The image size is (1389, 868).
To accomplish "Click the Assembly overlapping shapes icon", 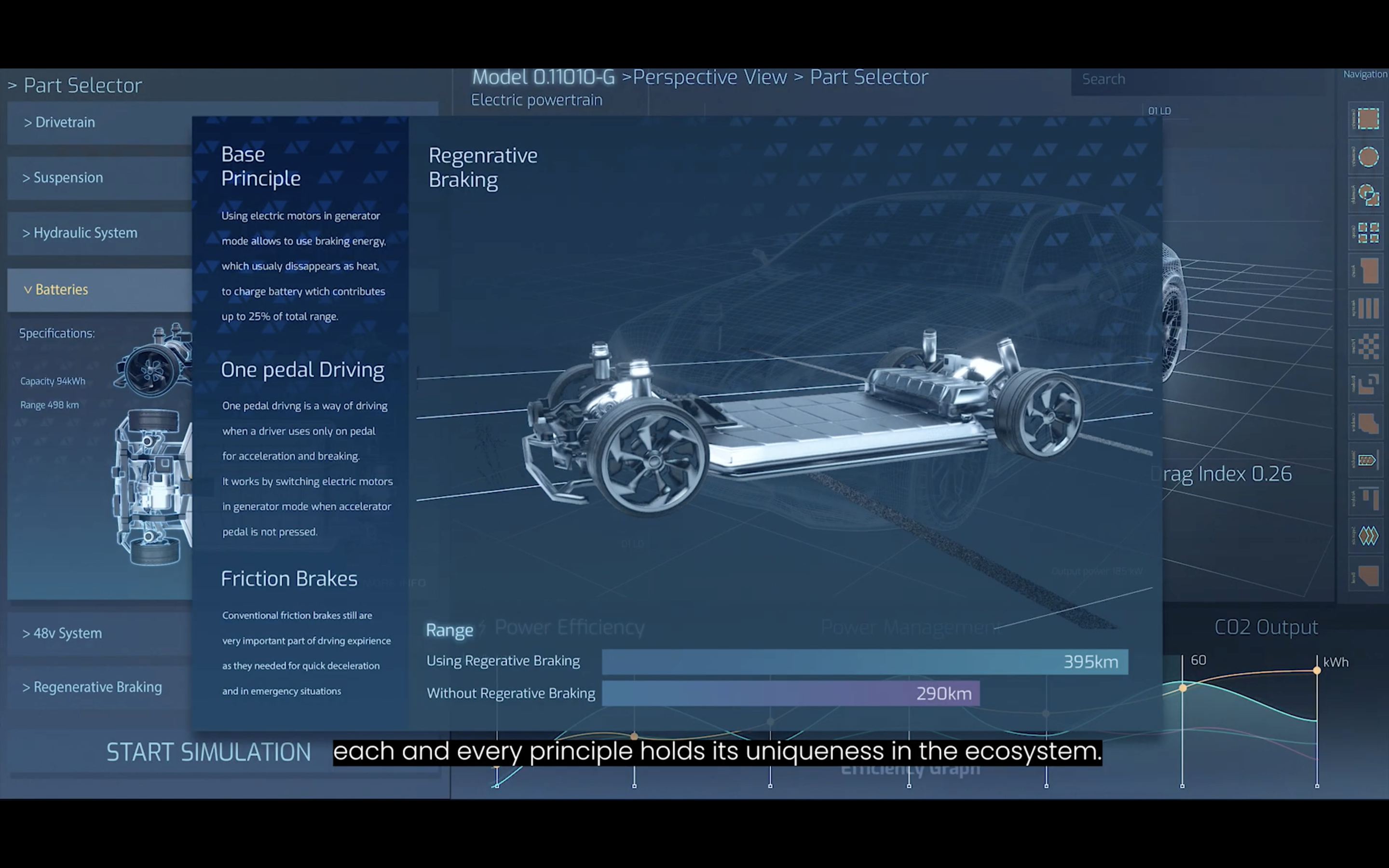I will tap(1367, 195).
